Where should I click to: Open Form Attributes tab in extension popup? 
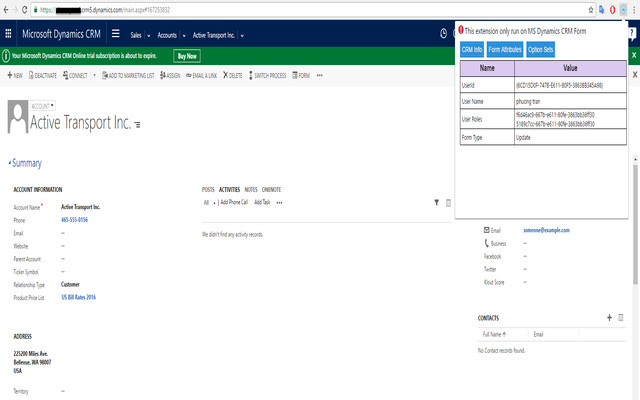[x=505, y=49]
